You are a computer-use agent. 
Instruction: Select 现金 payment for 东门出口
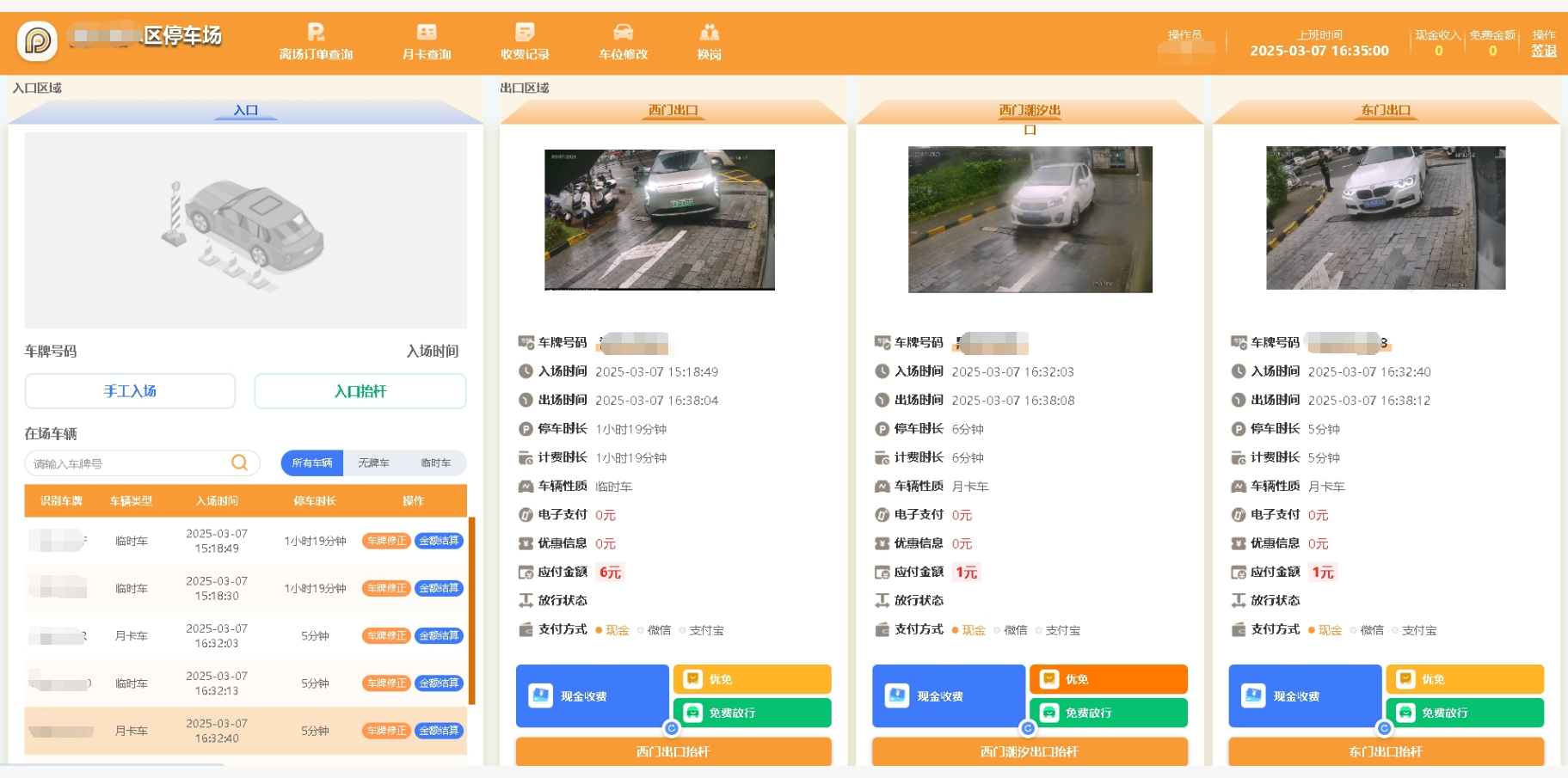tap(1325, 630)
